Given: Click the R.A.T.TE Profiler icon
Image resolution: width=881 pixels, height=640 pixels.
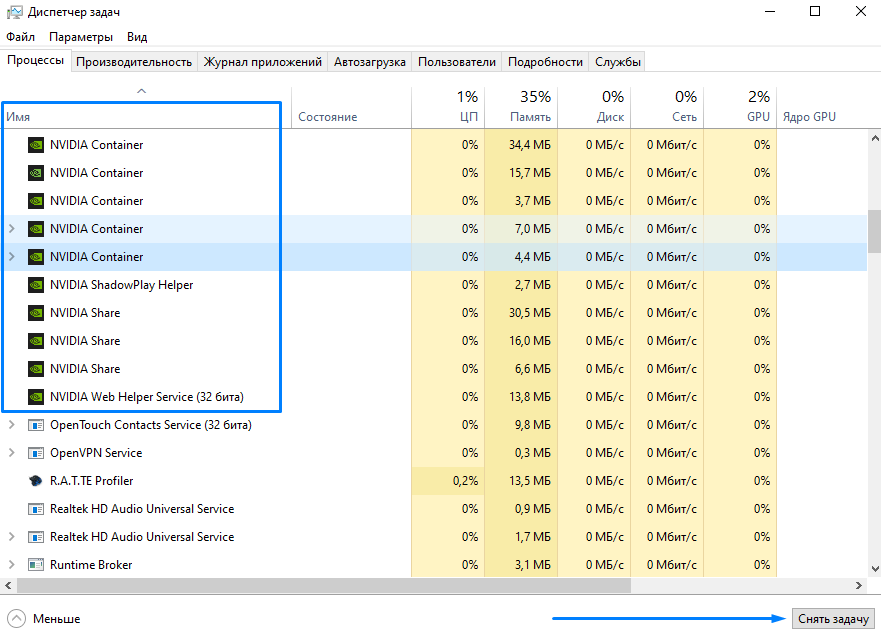Looking at the screenshot, I should (x=36, y=481).
